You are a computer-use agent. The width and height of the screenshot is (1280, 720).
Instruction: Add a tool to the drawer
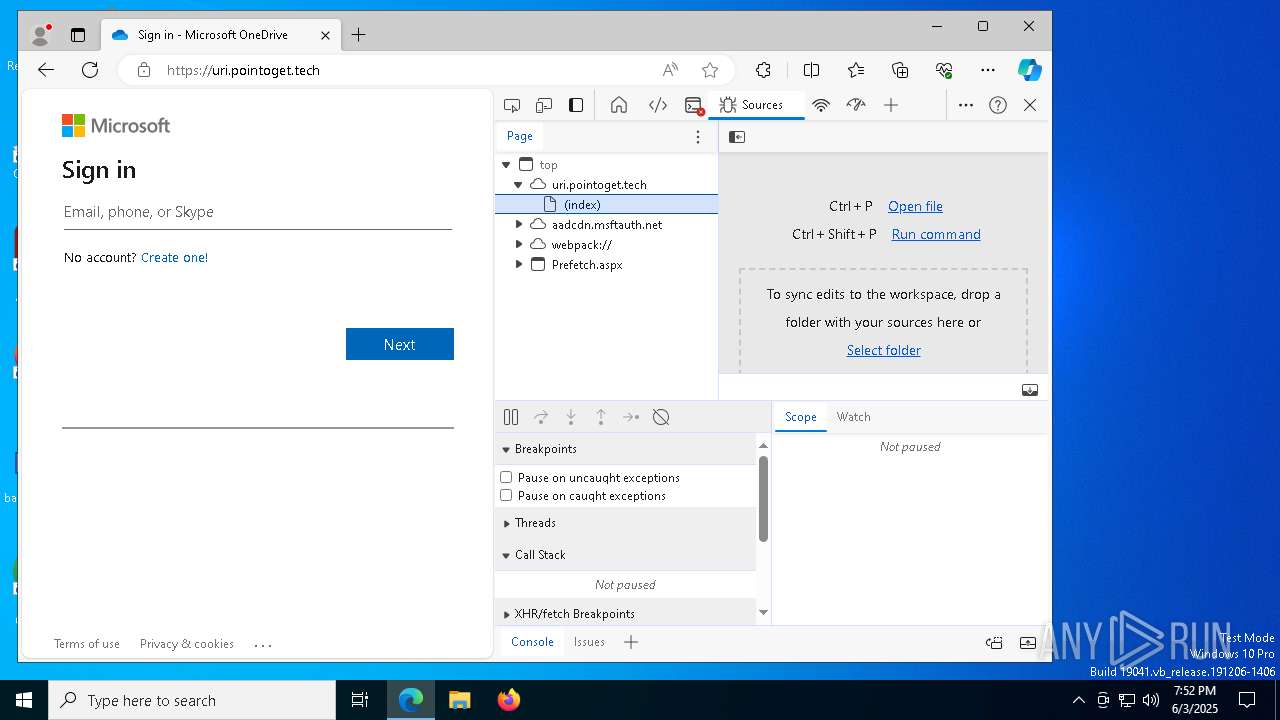click(631, 642)
